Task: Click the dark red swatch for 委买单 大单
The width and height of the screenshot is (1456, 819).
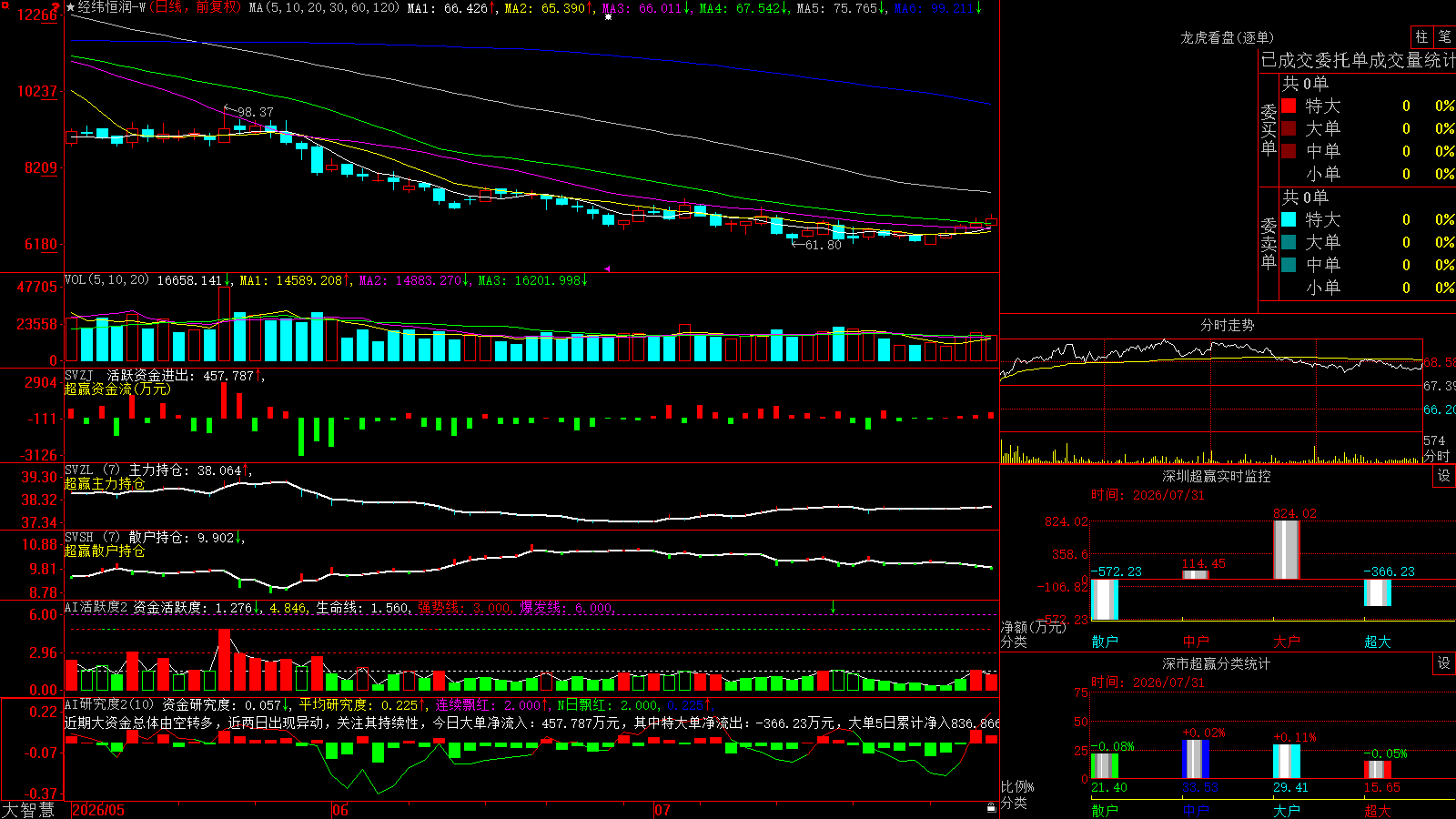Action: coord(1289,128)
